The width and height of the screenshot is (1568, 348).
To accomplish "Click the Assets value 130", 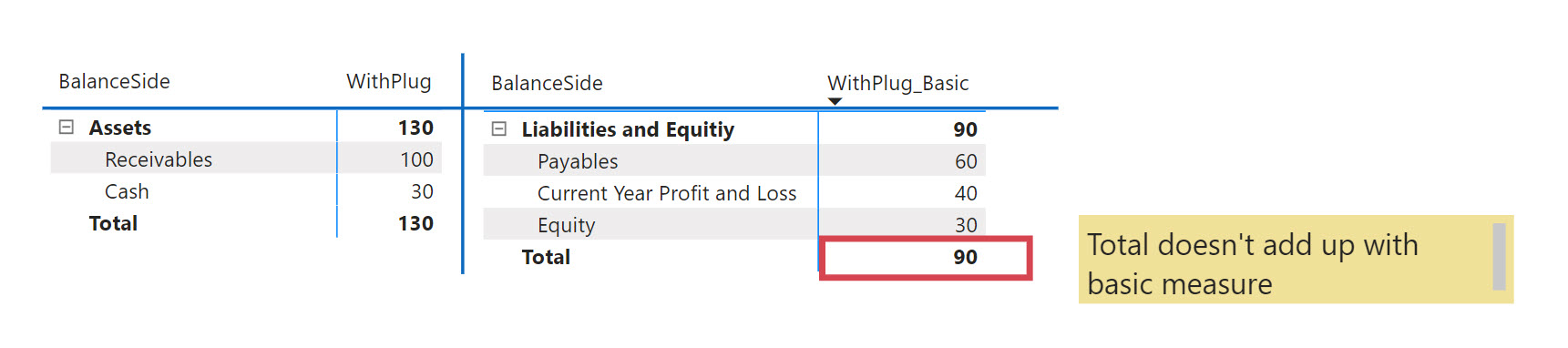I will point(415,128).
